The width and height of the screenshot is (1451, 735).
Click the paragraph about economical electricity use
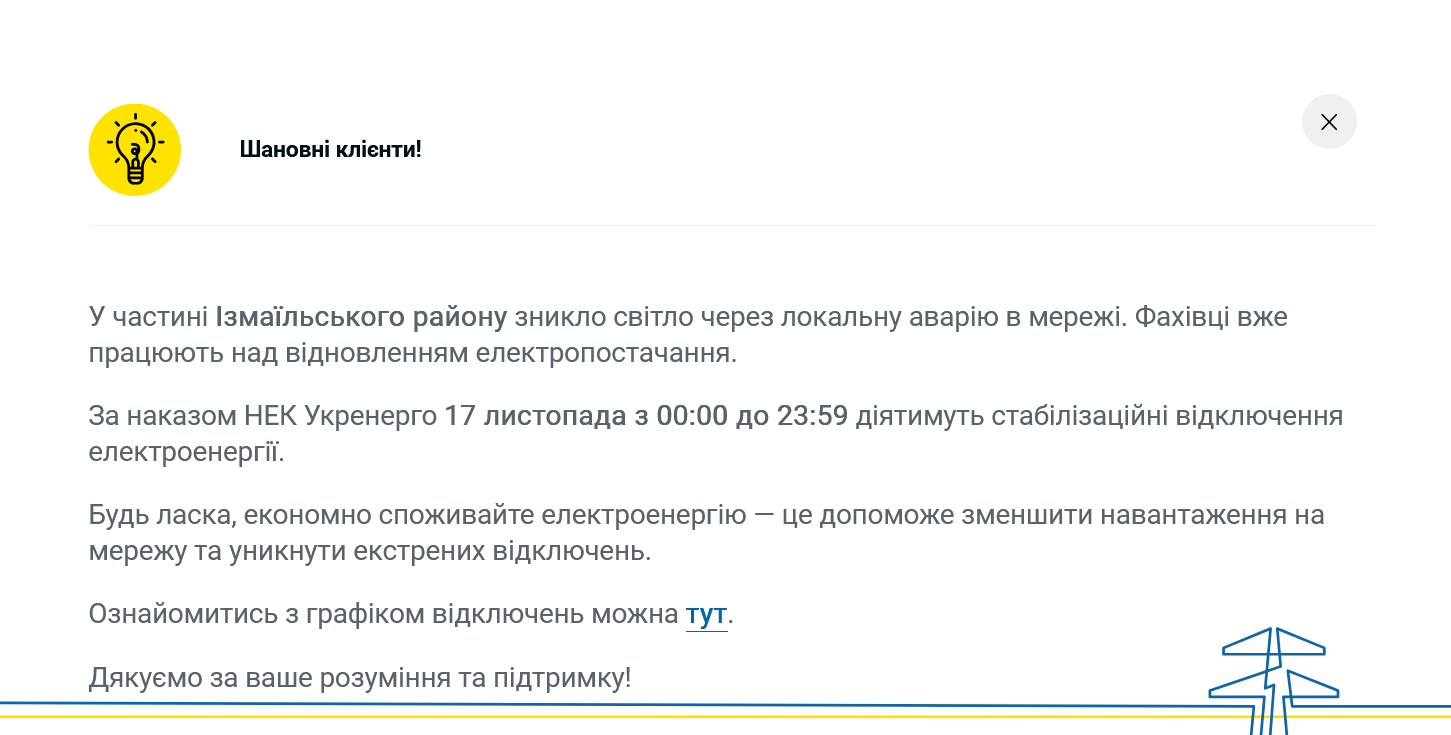click(x=700, y=532)
